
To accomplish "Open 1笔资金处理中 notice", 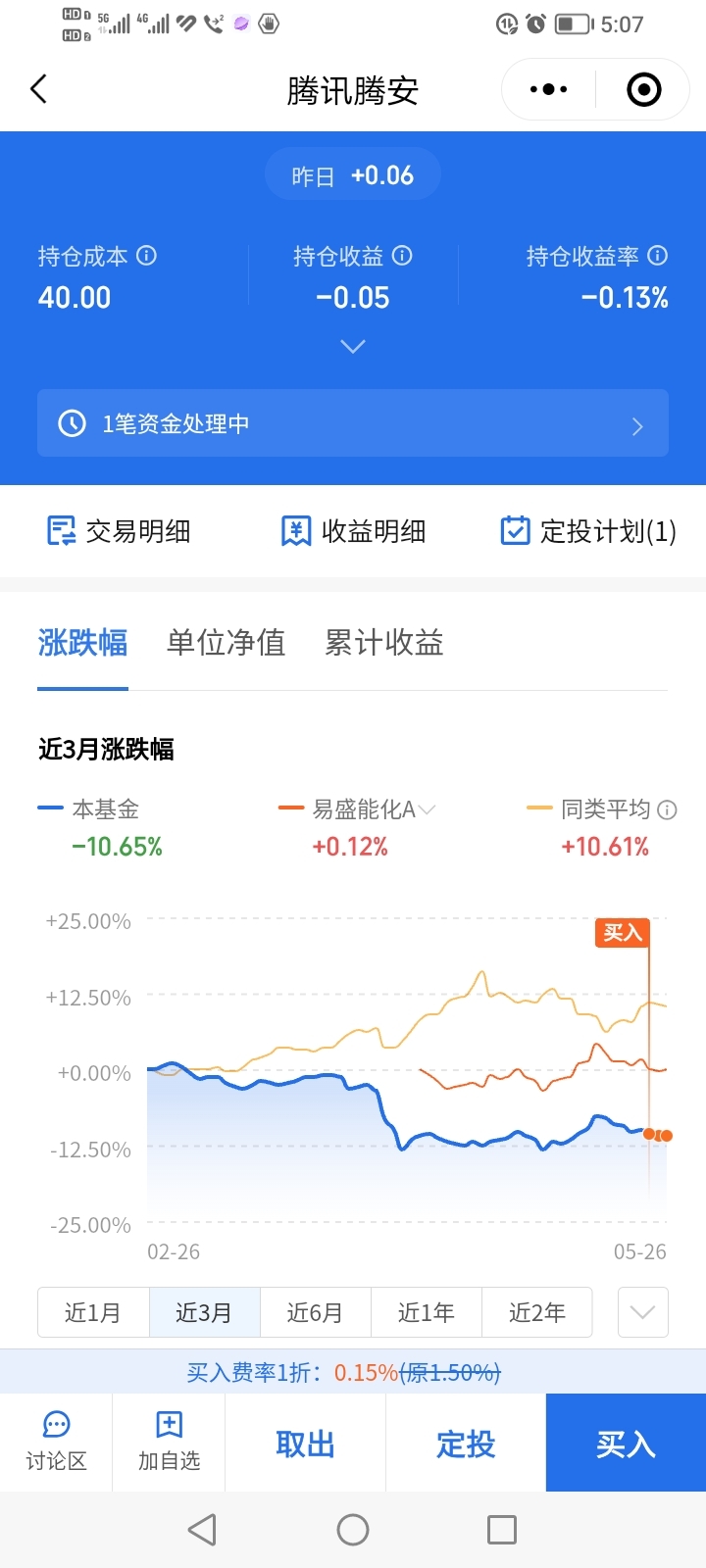I will tap(353, 423).
